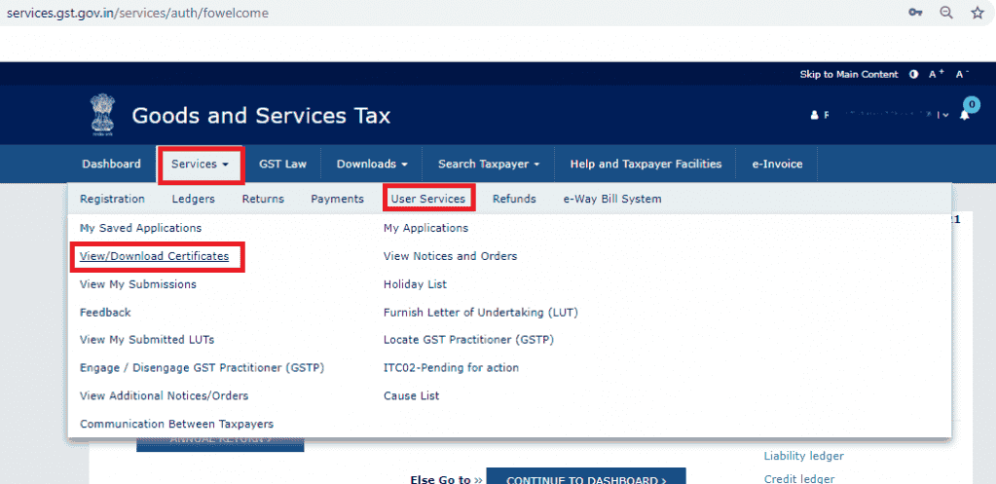Expand the Downloads dropdown menu
Screen dimensions: 996x484
[x=371, y=164]
